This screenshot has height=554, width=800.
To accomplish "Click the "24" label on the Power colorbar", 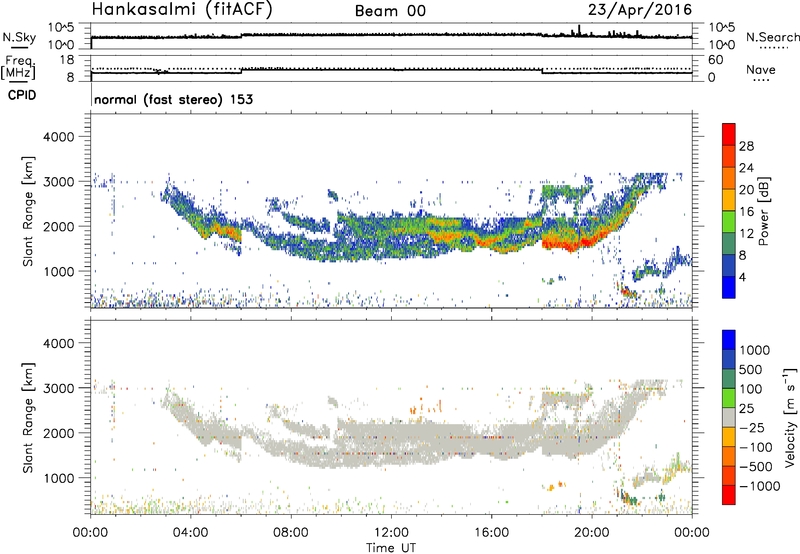I will click(x=746, y=168).
